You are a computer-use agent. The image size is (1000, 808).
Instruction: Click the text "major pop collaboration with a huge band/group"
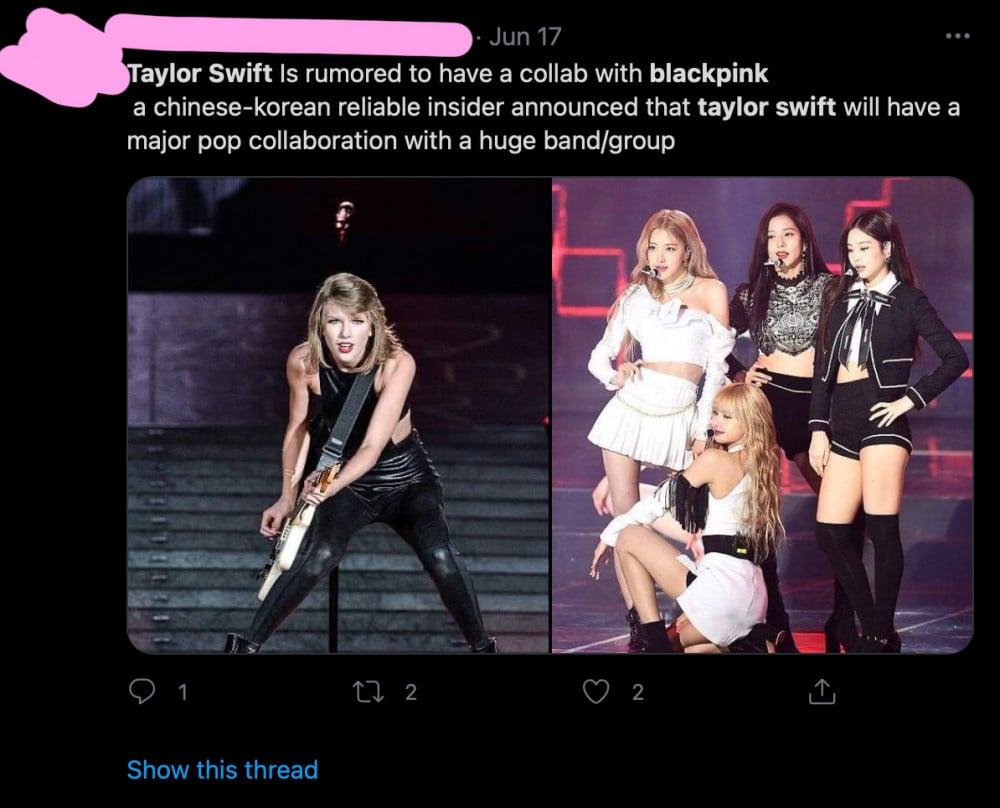400,141
